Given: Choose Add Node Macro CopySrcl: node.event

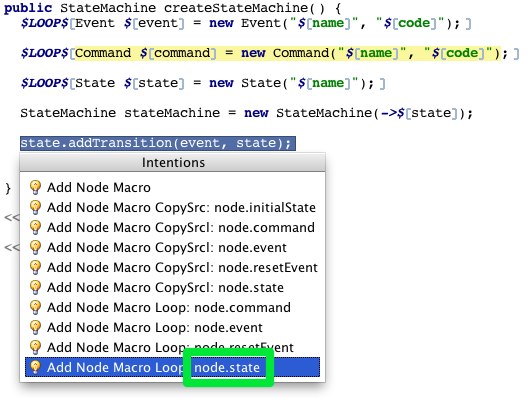Looking at the screenshot, I should coord(172,247).
